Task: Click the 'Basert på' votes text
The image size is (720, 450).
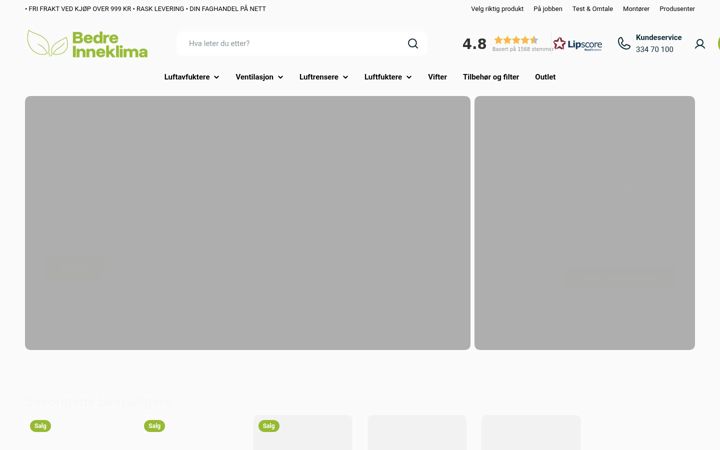Action: pyautogui.click(x=523, y=49)
